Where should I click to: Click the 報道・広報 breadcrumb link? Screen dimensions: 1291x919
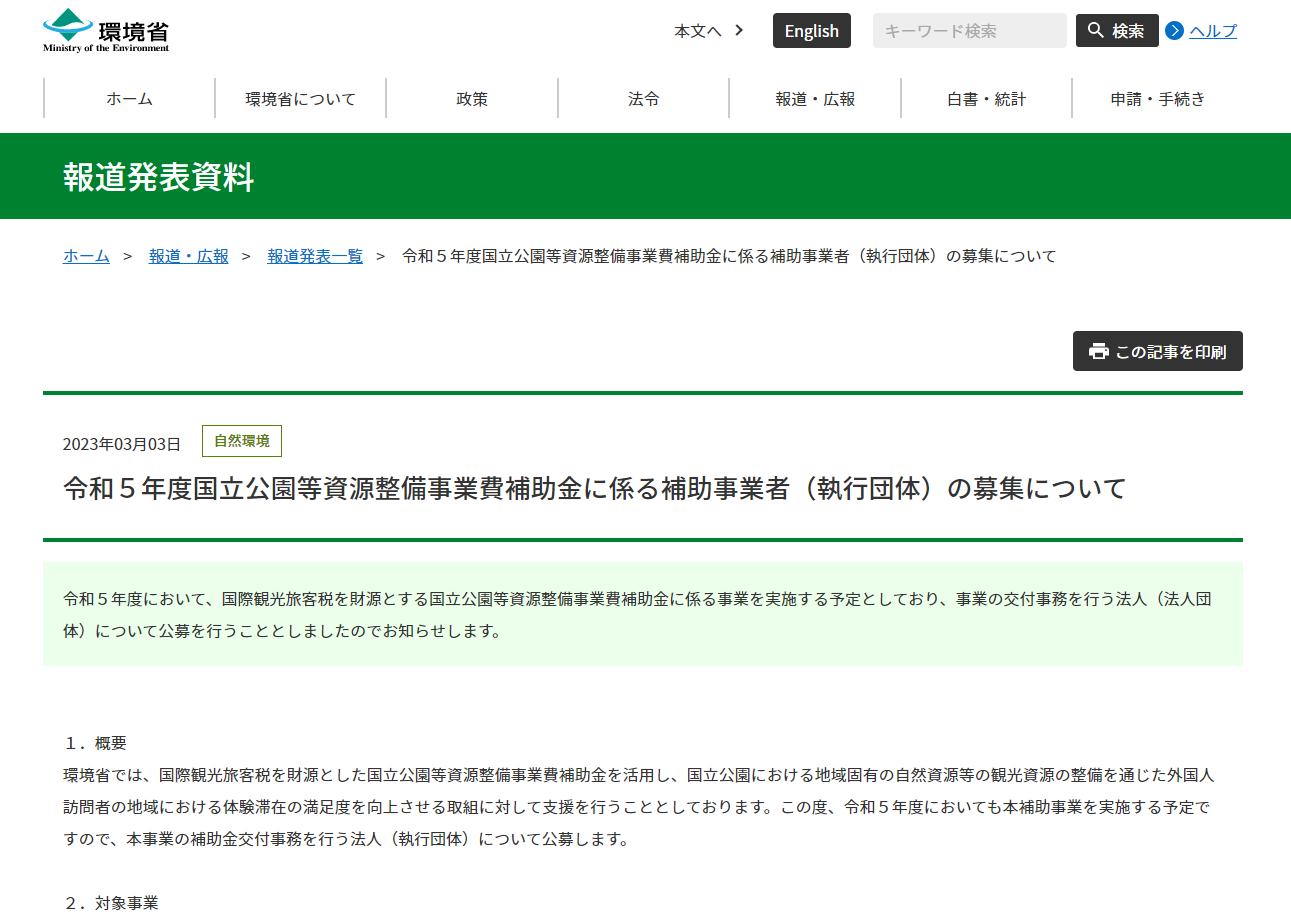click(189, 256)
